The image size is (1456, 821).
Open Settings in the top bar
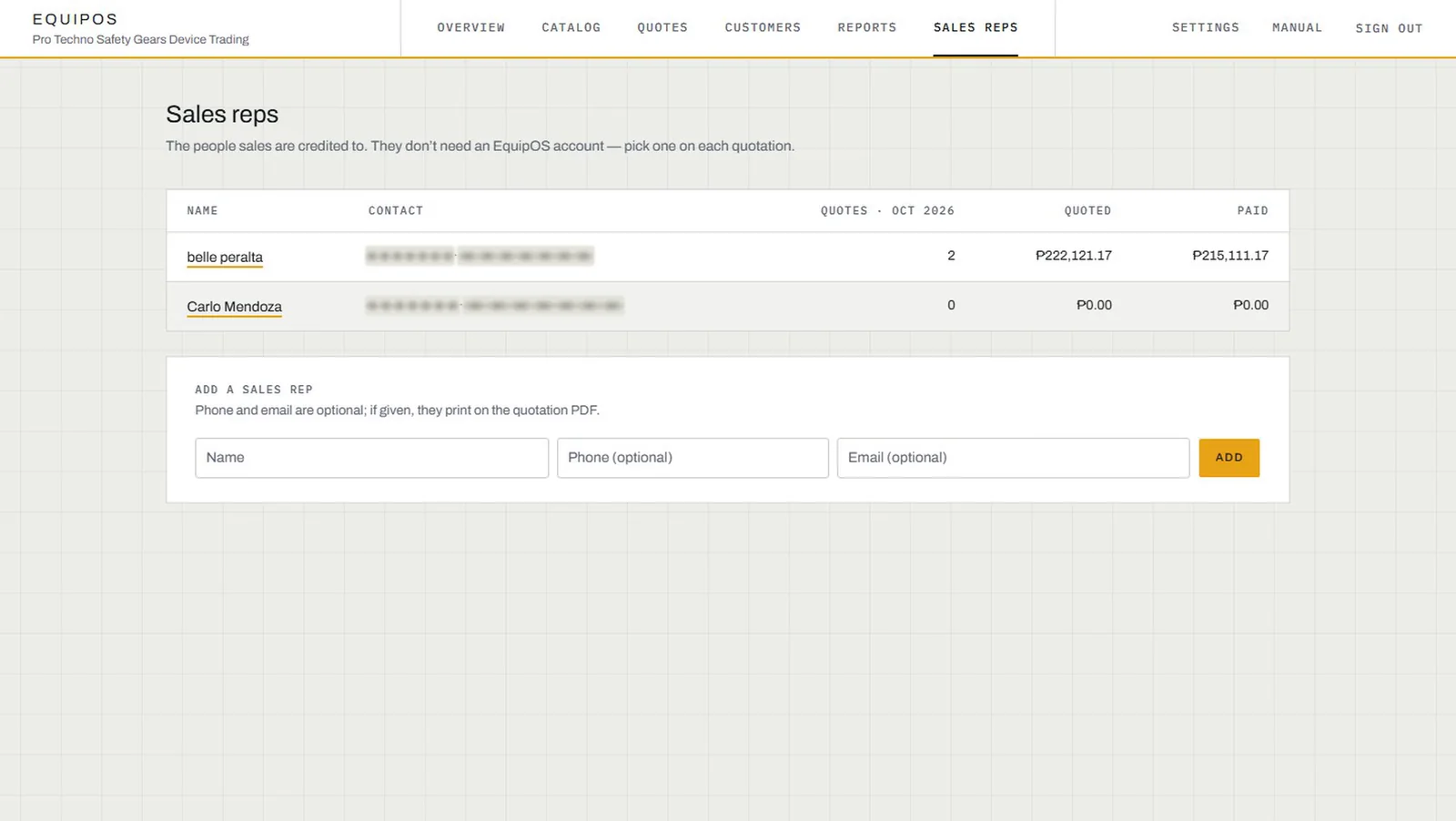tap(1205, 27)
